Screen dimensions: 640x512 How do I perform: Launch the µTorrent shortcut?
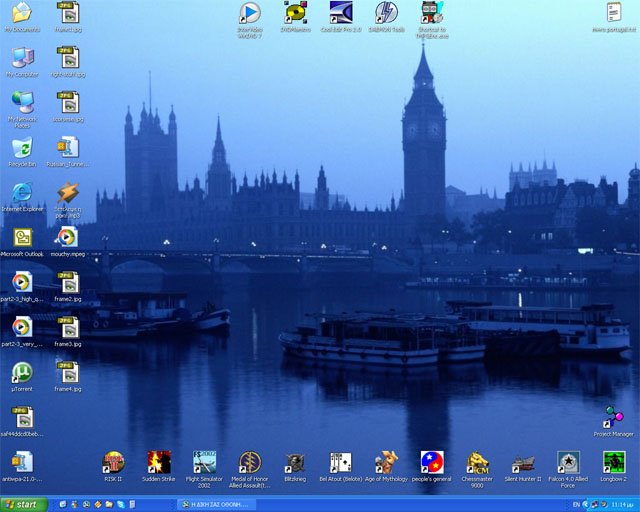(22, 372)
